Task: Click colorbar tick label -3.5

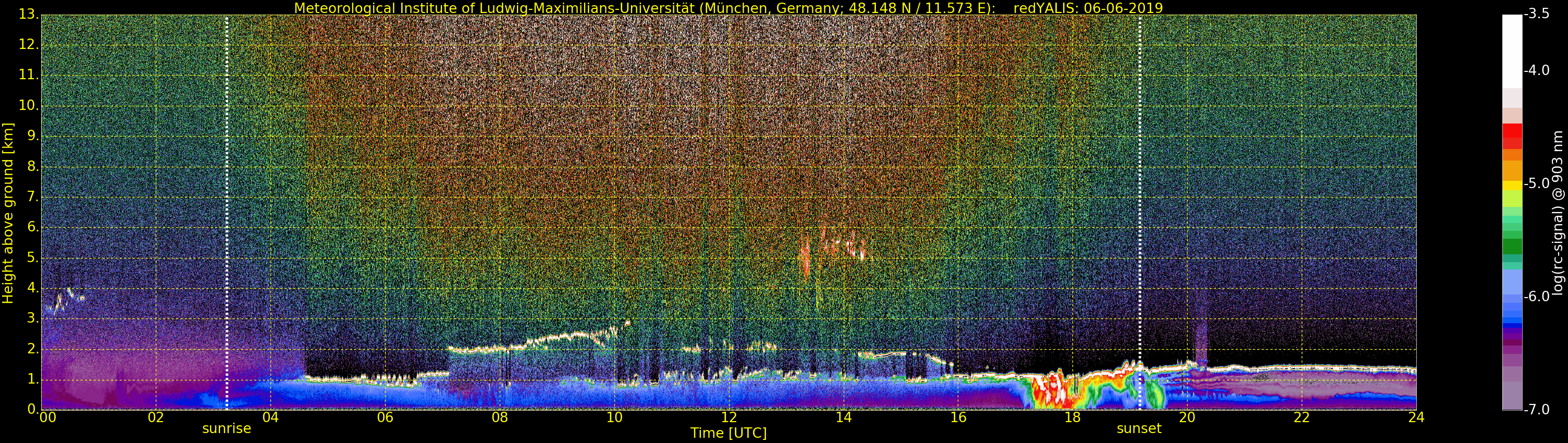Action: coord(1536,14)
